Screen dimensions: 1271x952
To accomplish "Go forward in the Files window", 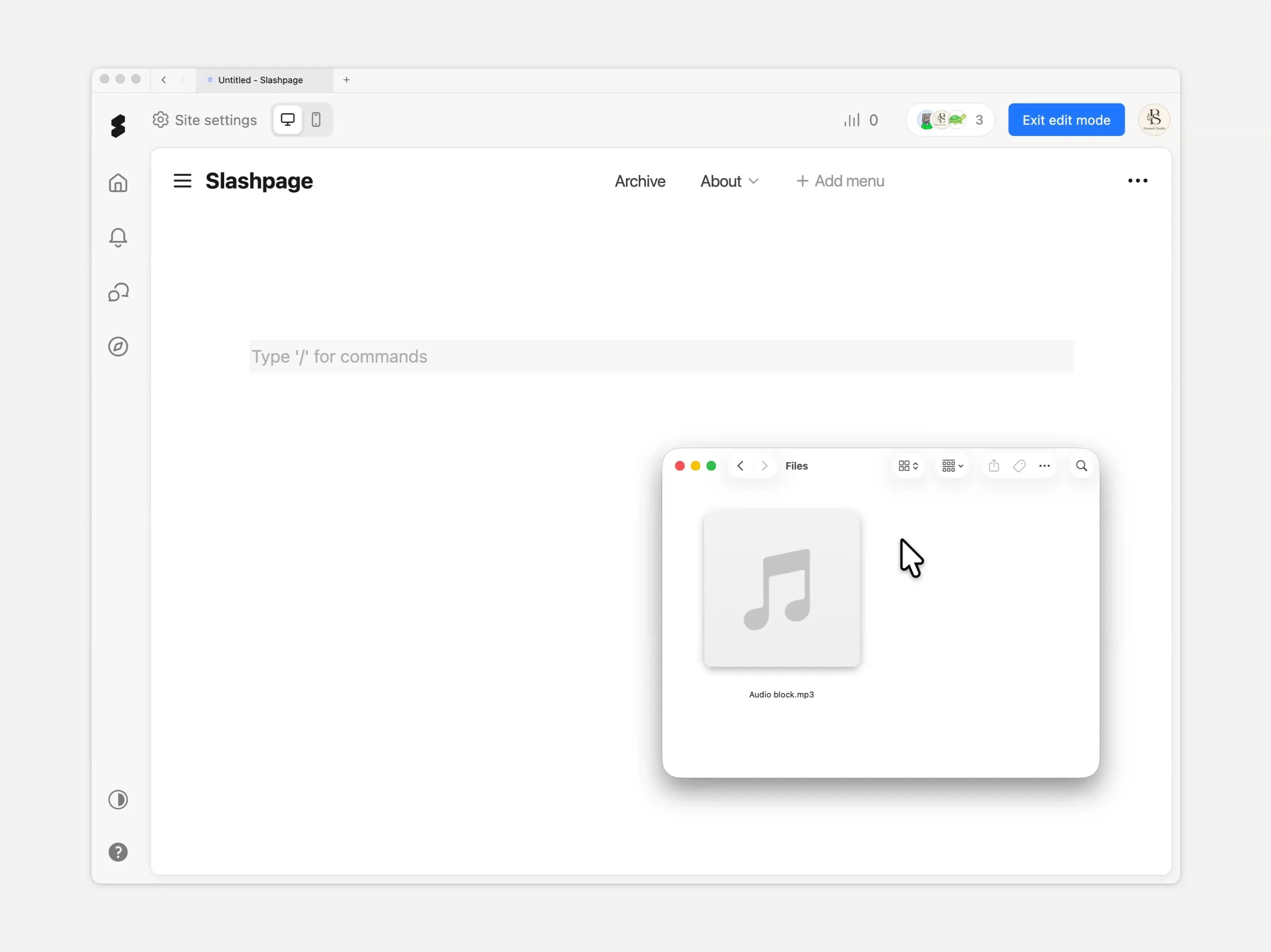I will (764, 466).
